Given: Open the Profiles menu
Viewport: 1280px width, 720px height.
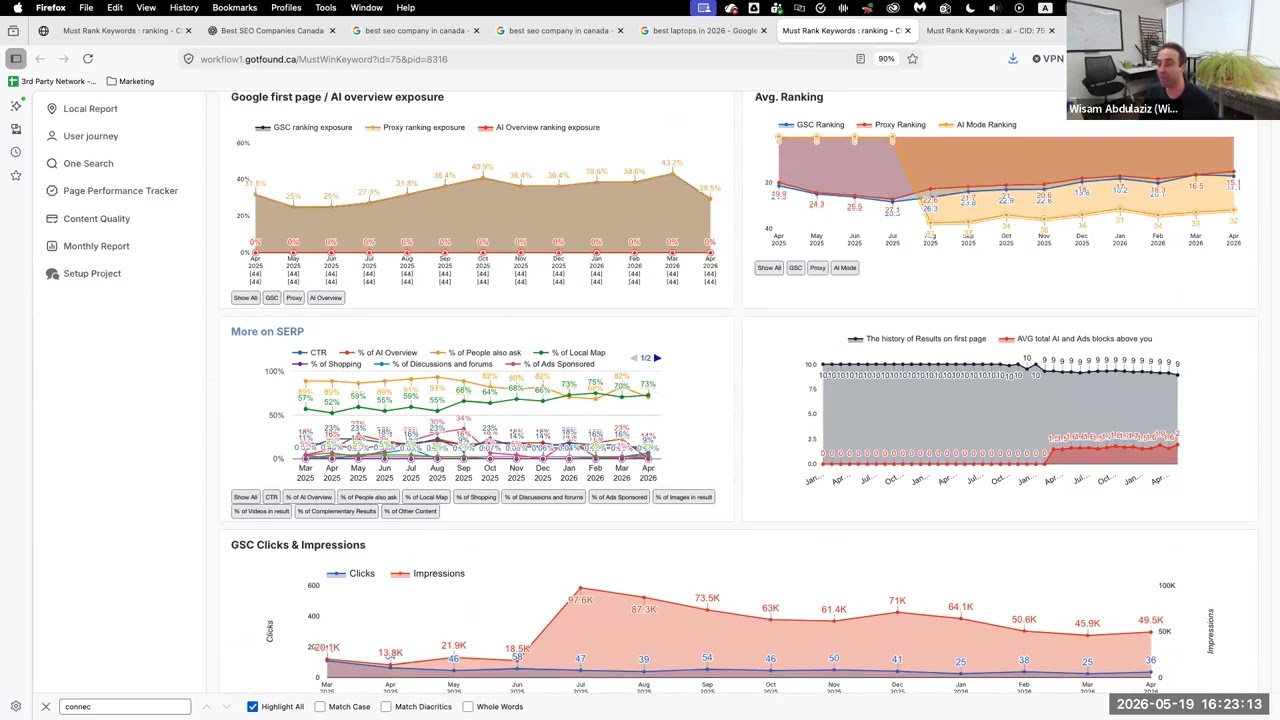Looking at the screenshot, I should [285, 8].
